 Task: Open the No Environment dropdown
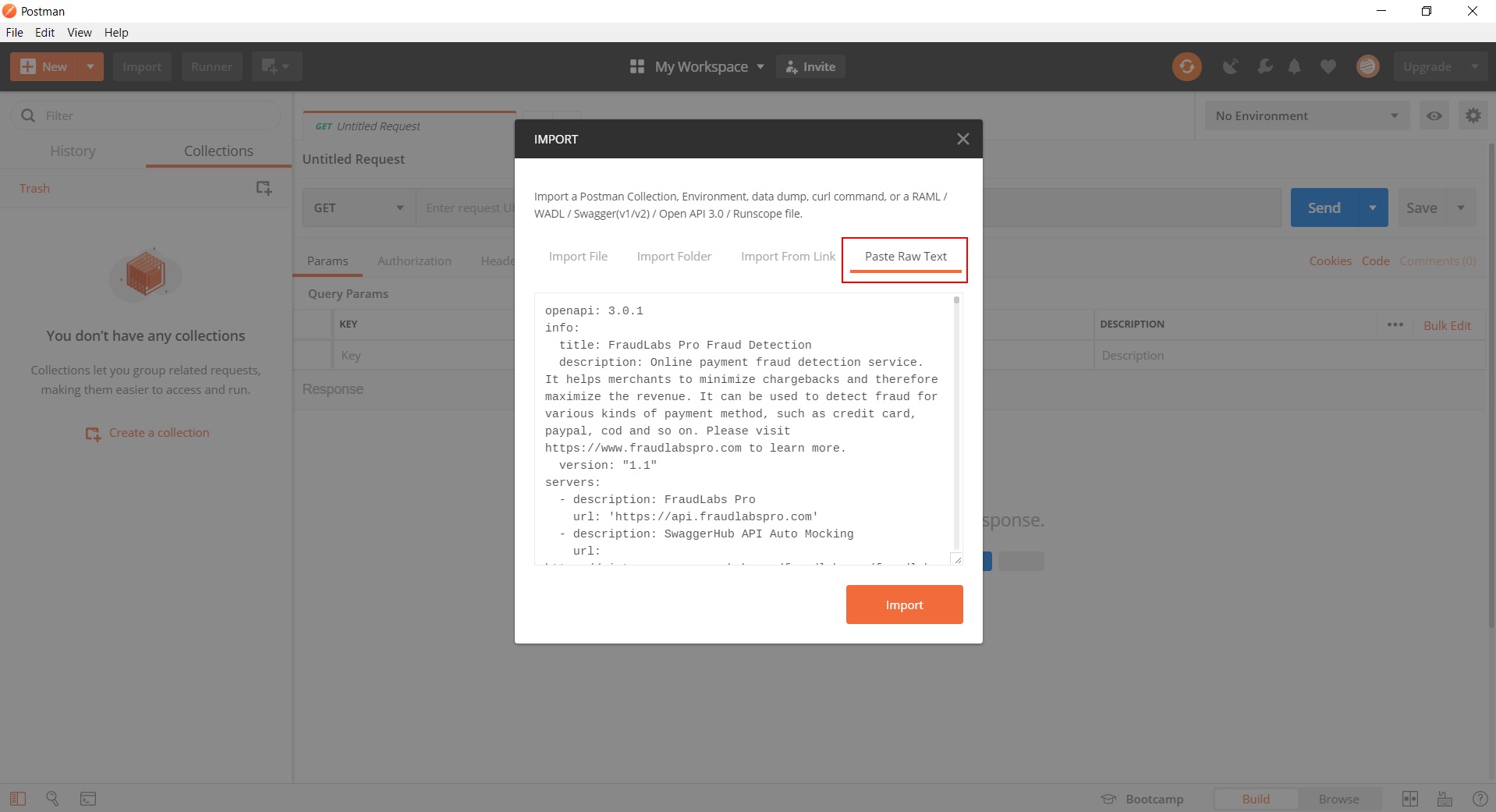1306,115
